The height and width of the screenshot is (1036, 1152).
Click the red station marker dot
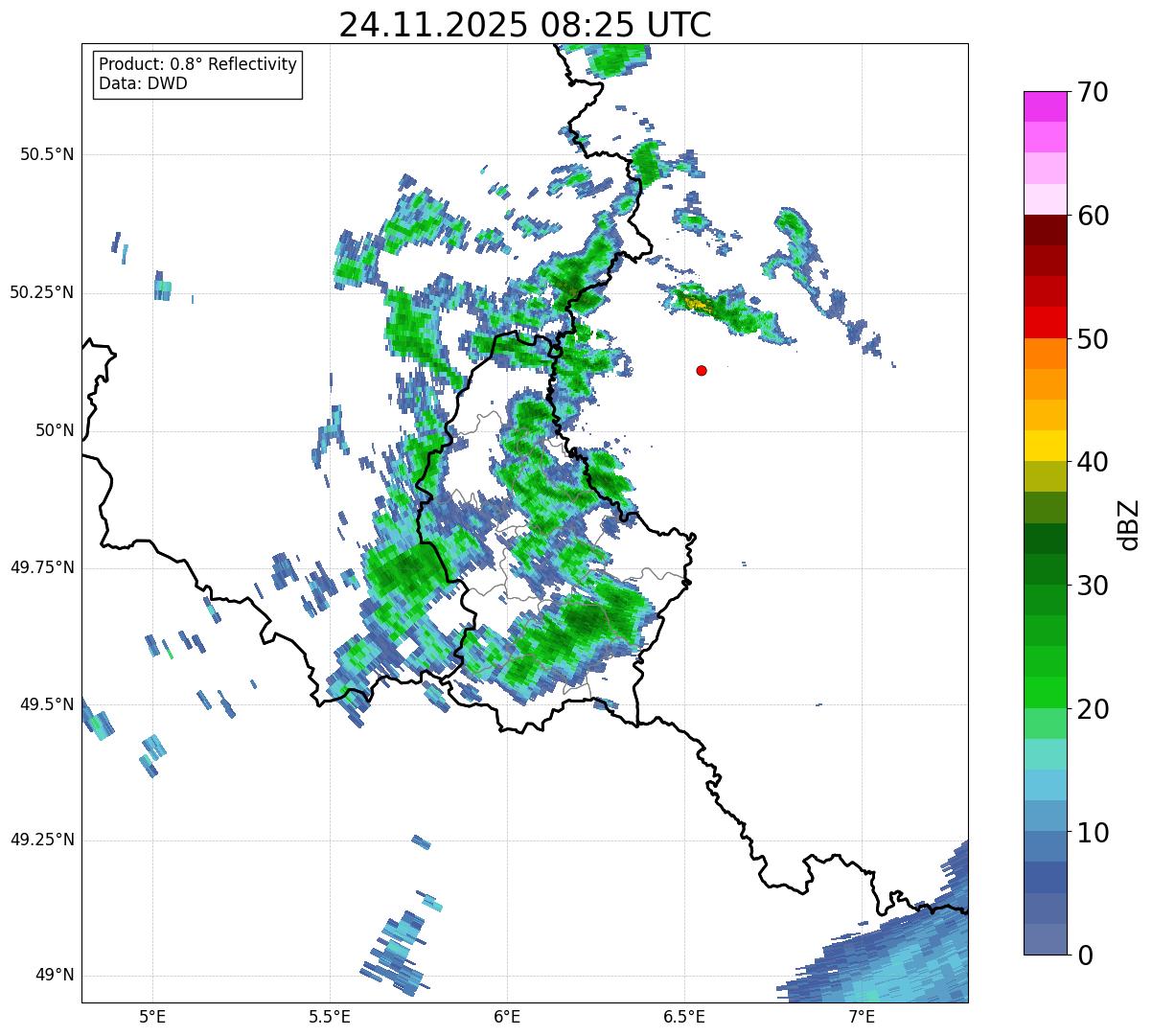point(702,370)
